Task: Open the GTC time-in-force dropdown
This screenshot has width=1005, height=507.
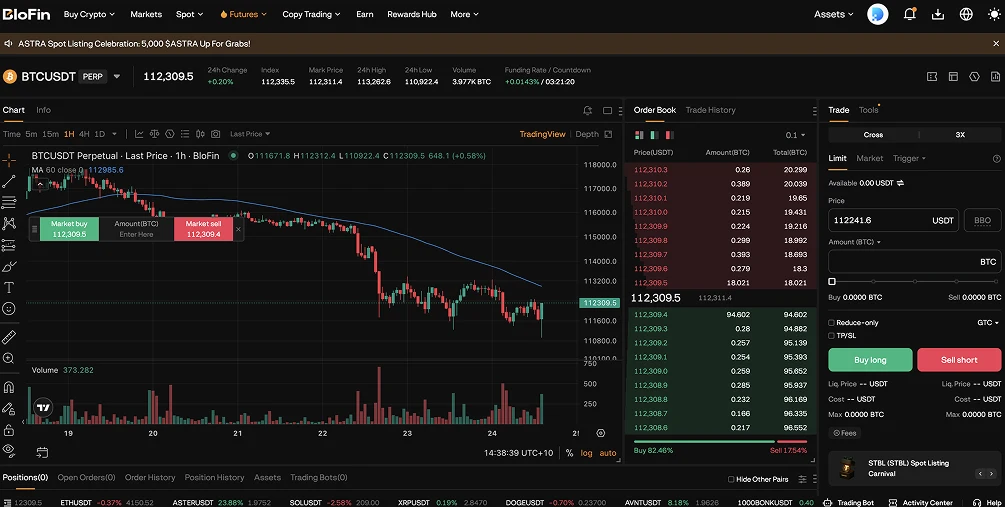Action: [x=988, y=322]
